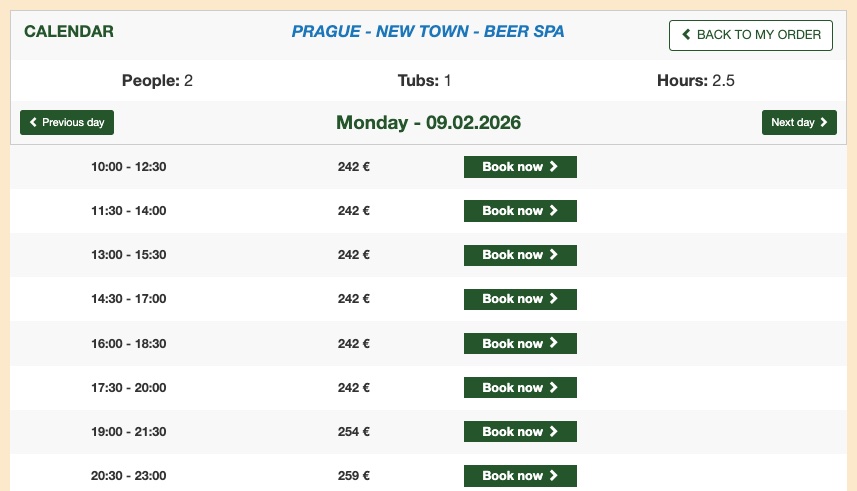This screenshot has height=491, width=857.
Task: Select the 242 € price for 11:30 slot
Action: pyautogui.click(x=354, y=211)
